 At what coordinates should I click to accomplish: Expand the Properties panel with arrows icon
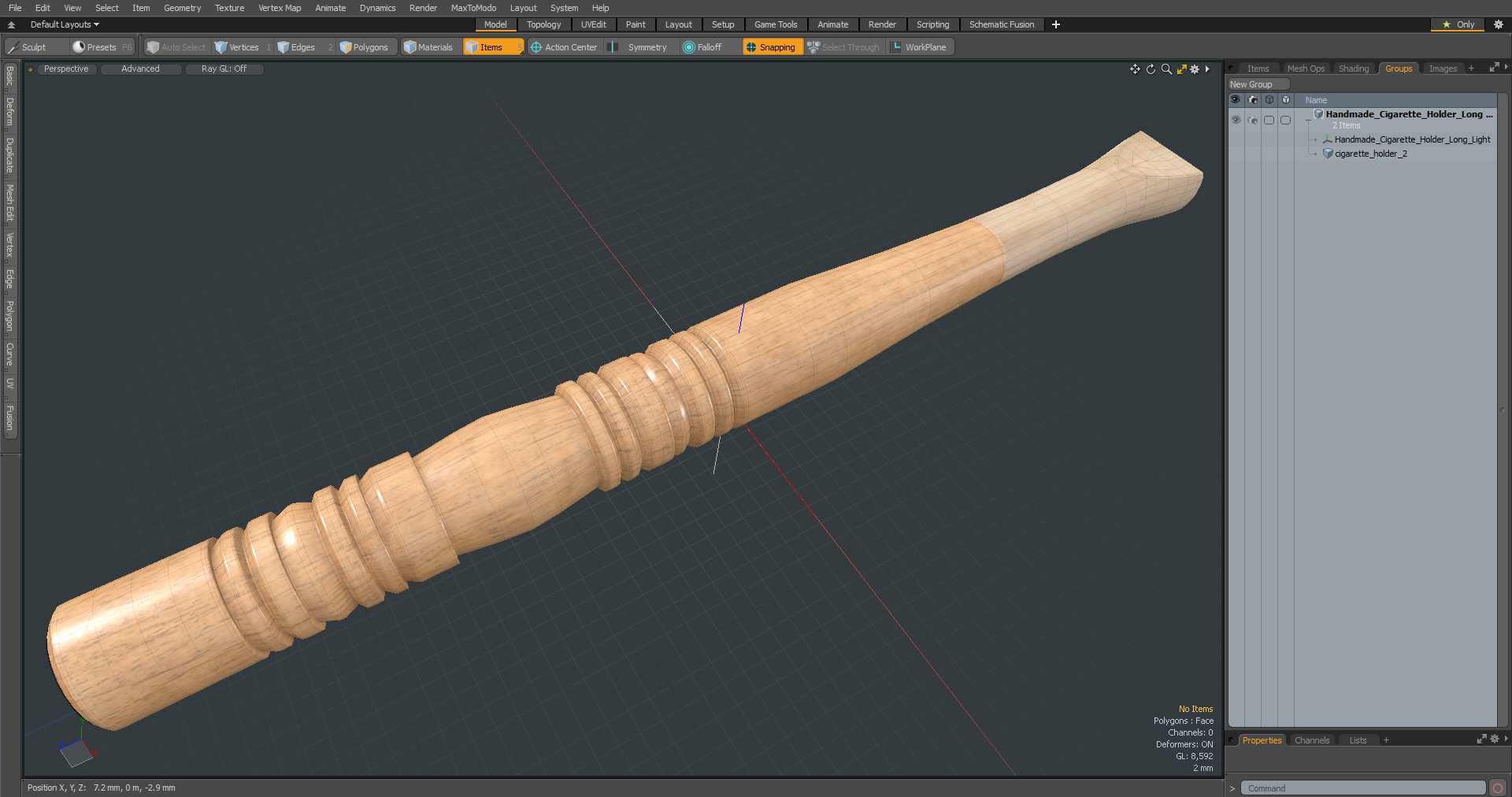tap(1481, 739)
